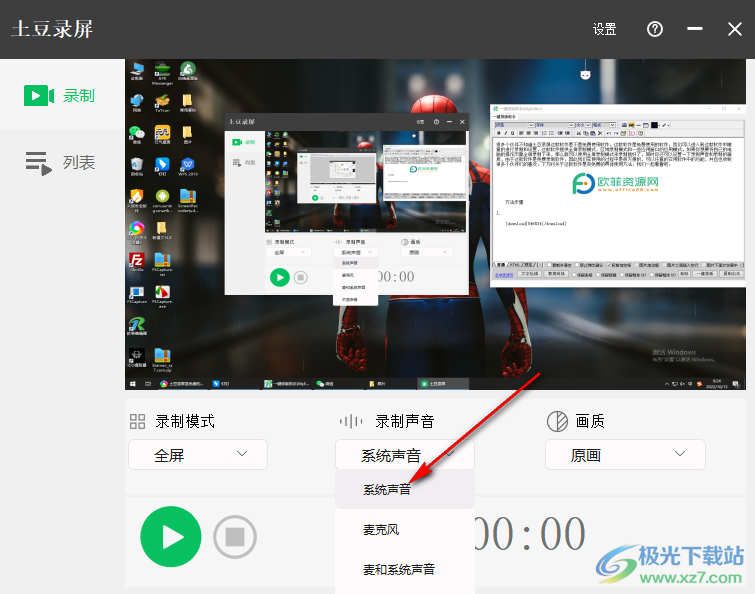
Task: Switch to the 录制 sidebar tab
Action: 62,95
